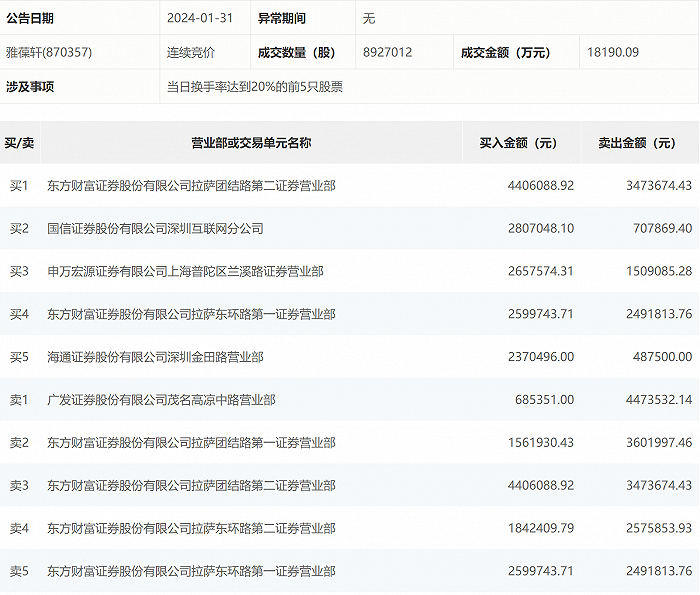Select stock name 雅葆轩(870357)
The height and width of the screenshot is (595, 700).
click(x=49, y=52)
